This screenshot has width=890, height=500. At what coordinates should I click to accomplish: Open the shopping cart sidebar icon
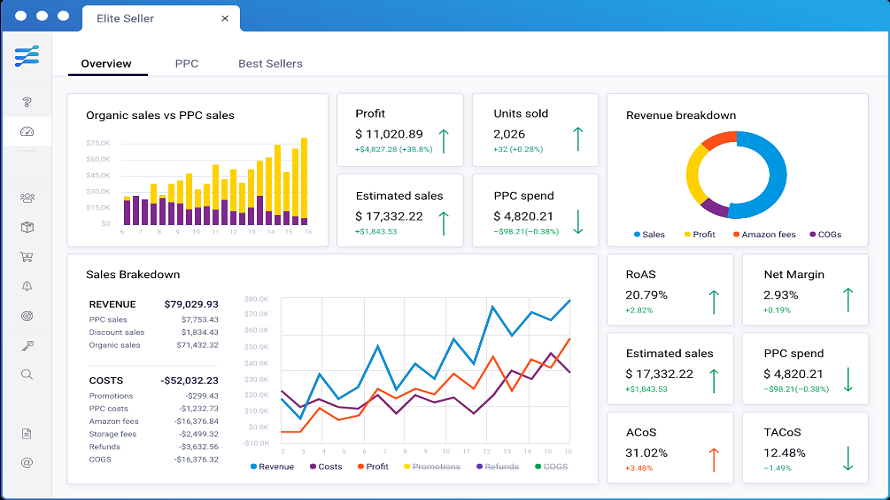27,257
